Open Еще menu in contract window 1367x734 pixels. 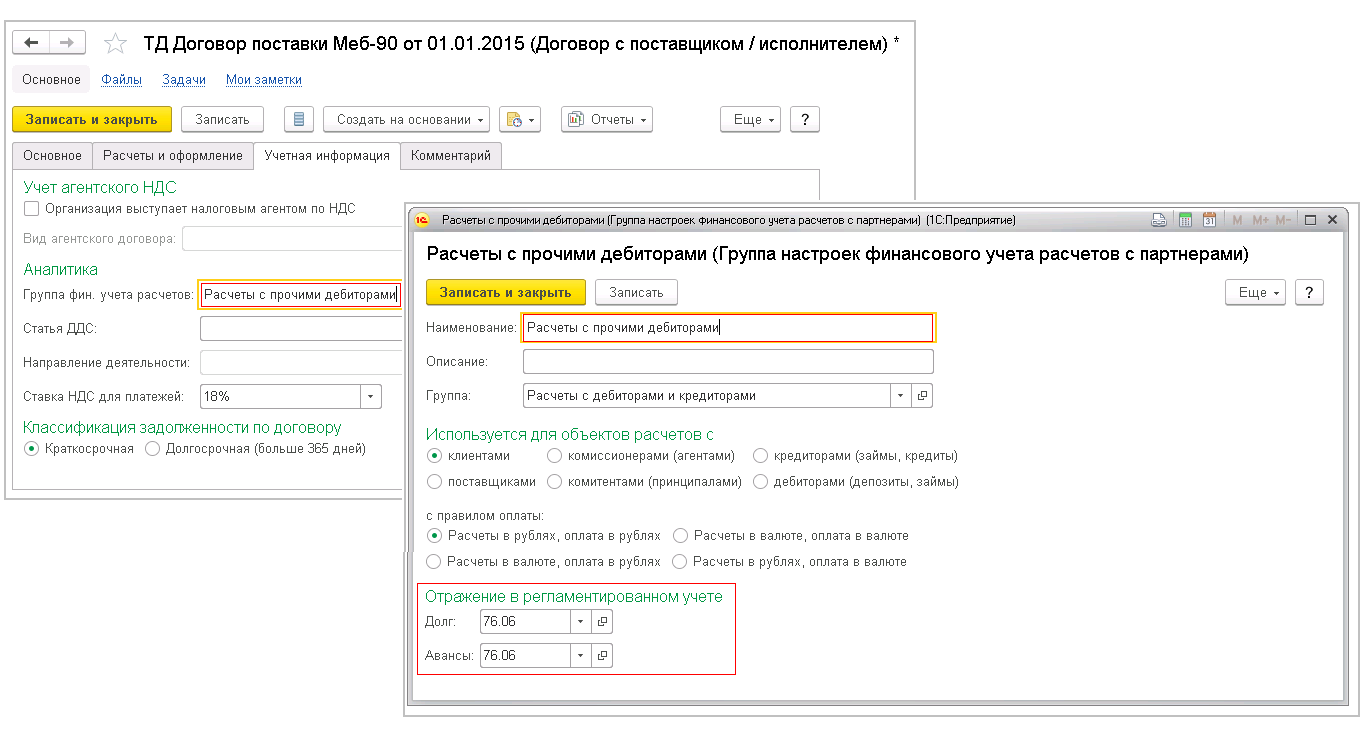pos(751,119)
